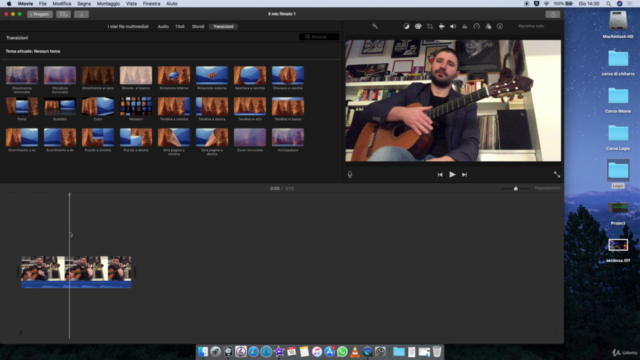Screen dimensions: 640x360
Task: Open the Segna menu
Action: 84,4
